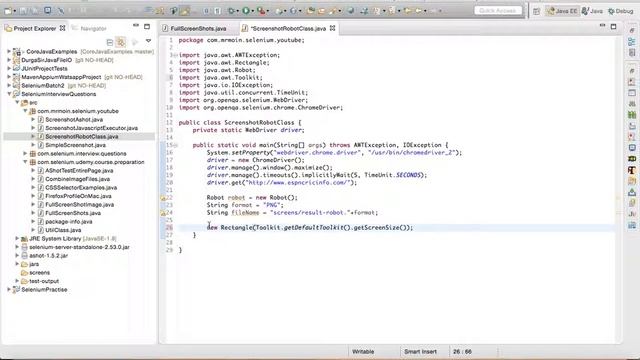Image resolution: width=640 pixels, height=360 pixels.
Task: Click the blue monitor icon in the toolbar
Action: click(48, 11)
